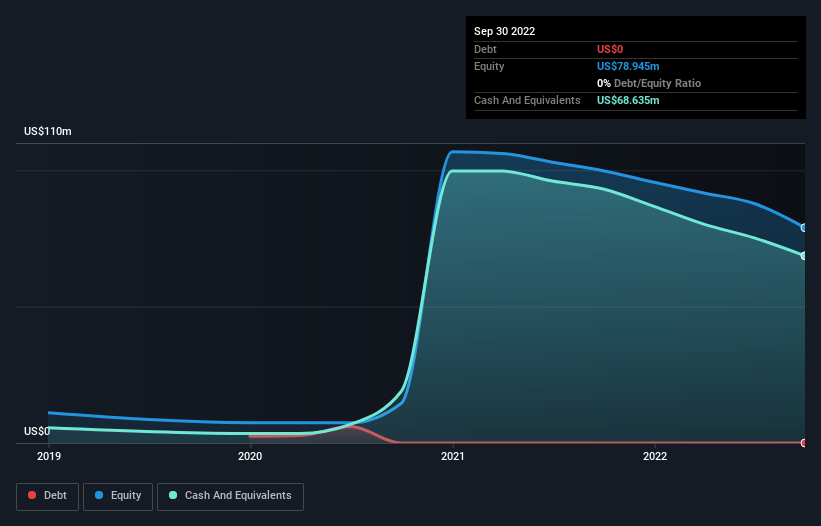Click the US$110m y-axis label

click(x=48, y=131)
